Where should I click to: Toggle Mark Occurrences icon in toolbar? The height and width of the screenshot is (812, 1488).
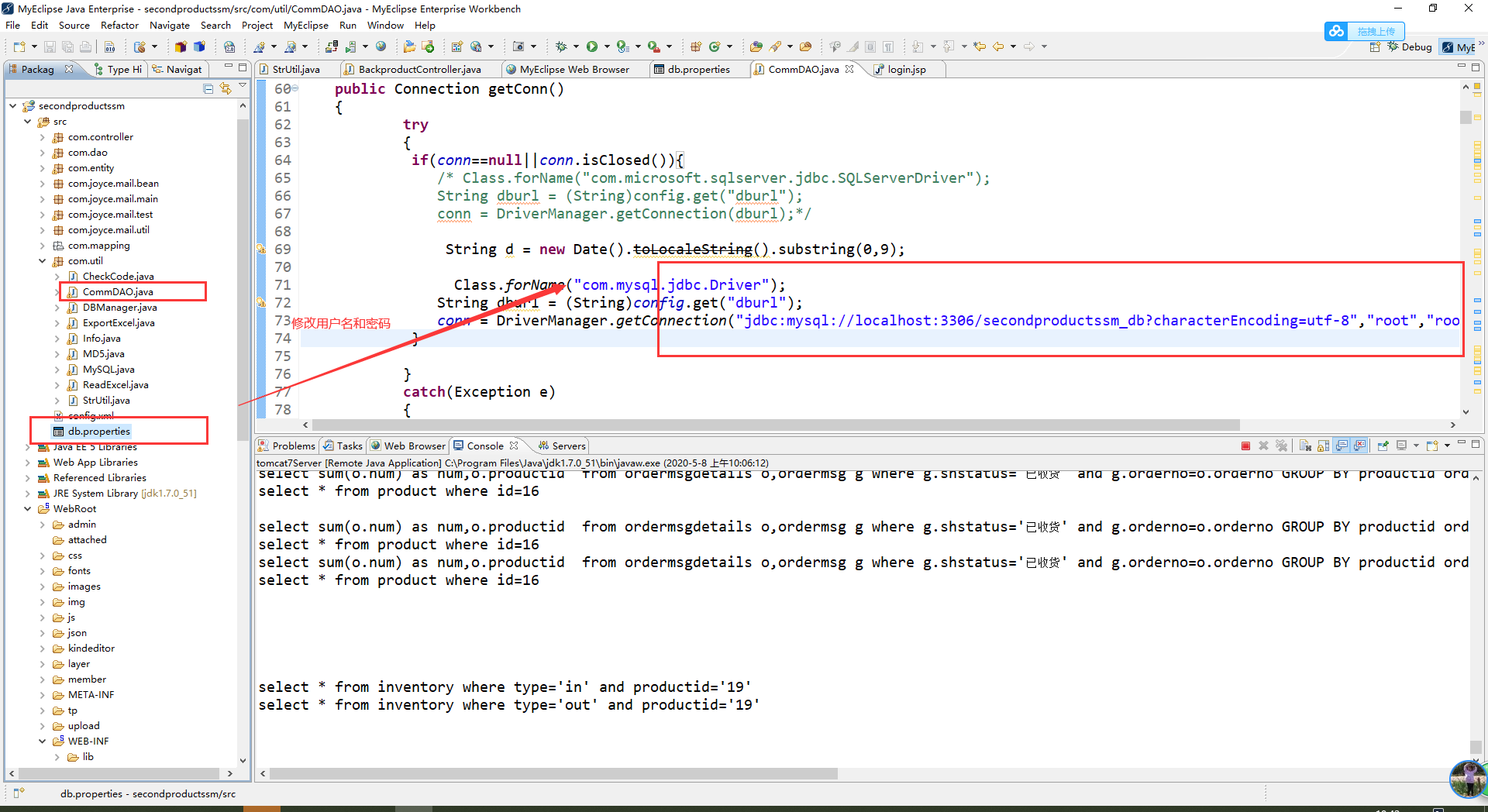pyautogui.click(x=853, y=46)
